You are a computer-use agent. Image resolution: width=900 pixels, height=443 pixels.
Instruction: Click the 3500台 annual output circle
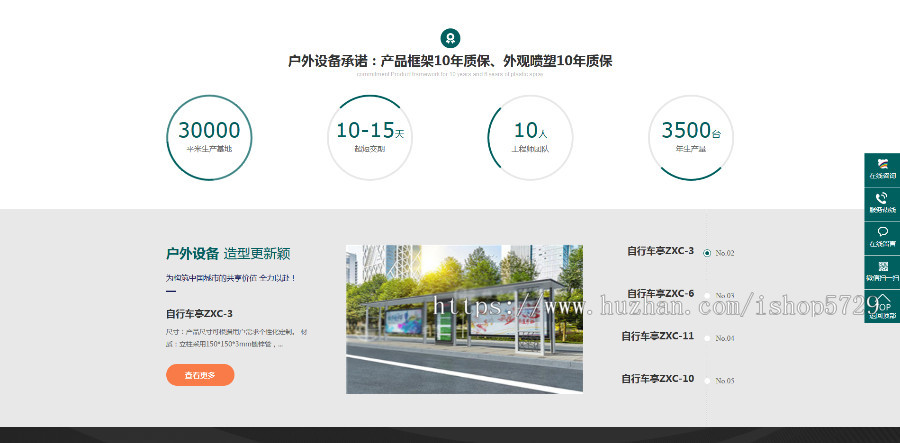pyautogui.click(x=691, y=138)
